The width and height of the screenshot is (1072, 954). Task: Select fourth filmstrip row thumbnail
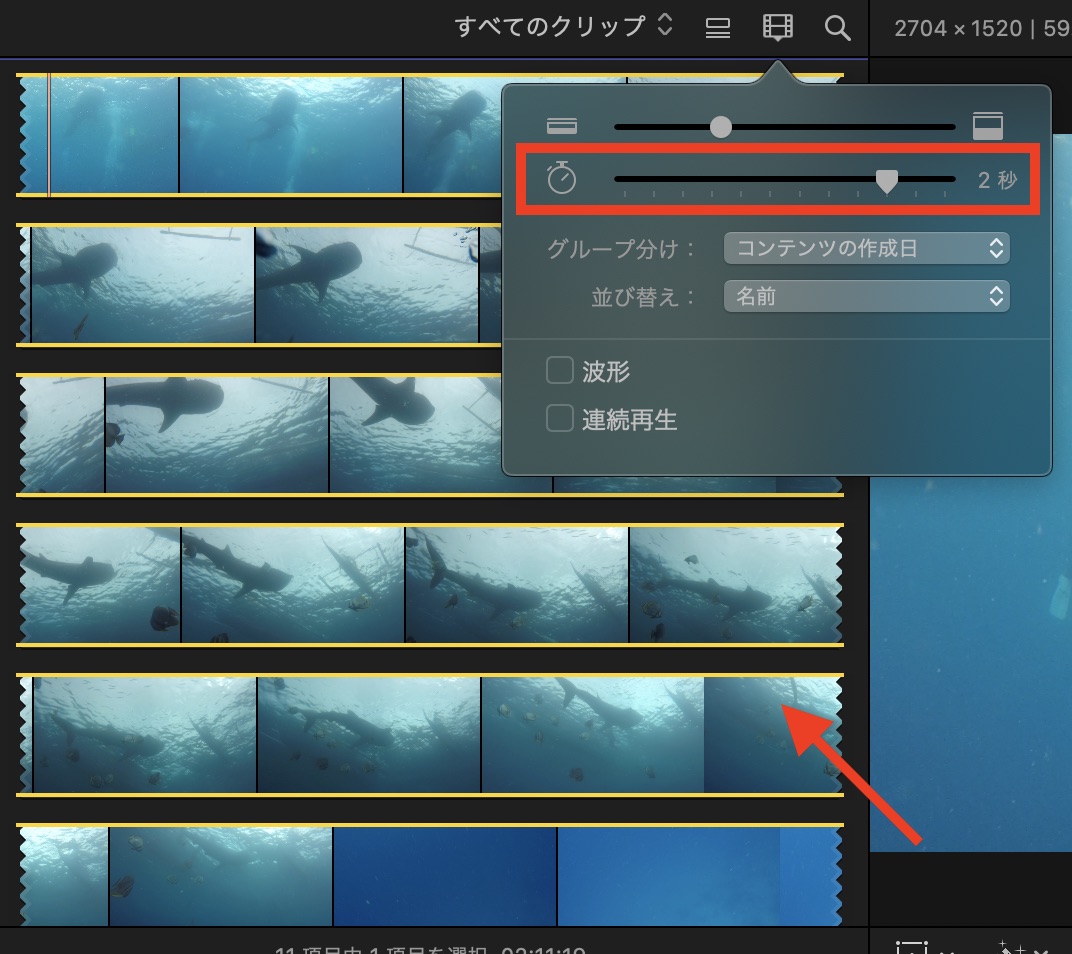(429, 585)
